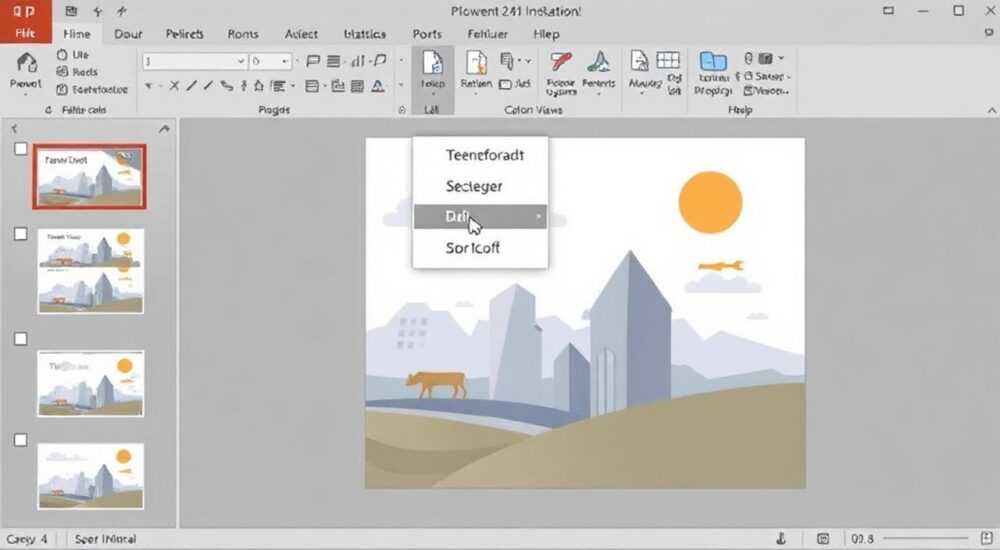Check the checkbox beside first slide thumbnail
Image resolution: width=1000 pixels, height=550 pixels.
[x=21, y=149]
